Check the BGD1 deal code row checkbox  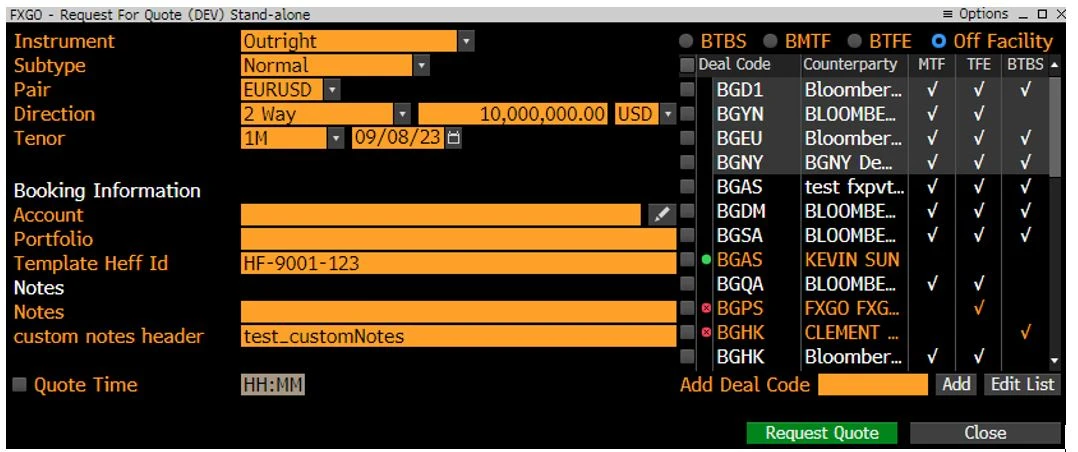[x=687, y=89]
